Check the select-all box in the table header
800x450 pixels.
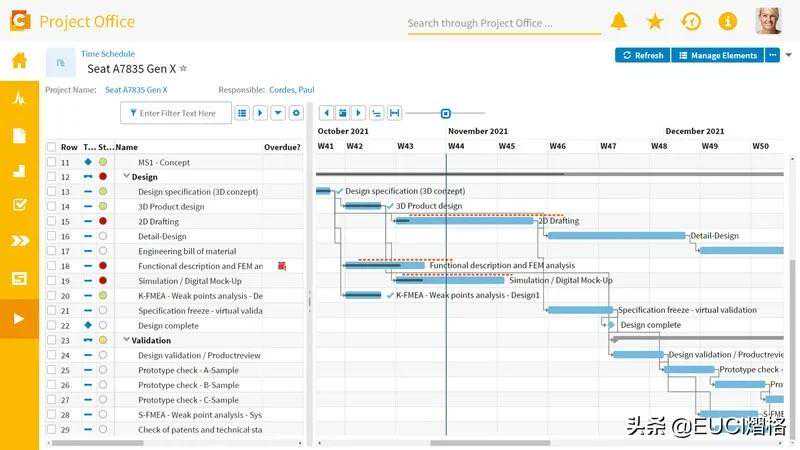point(51,147)
